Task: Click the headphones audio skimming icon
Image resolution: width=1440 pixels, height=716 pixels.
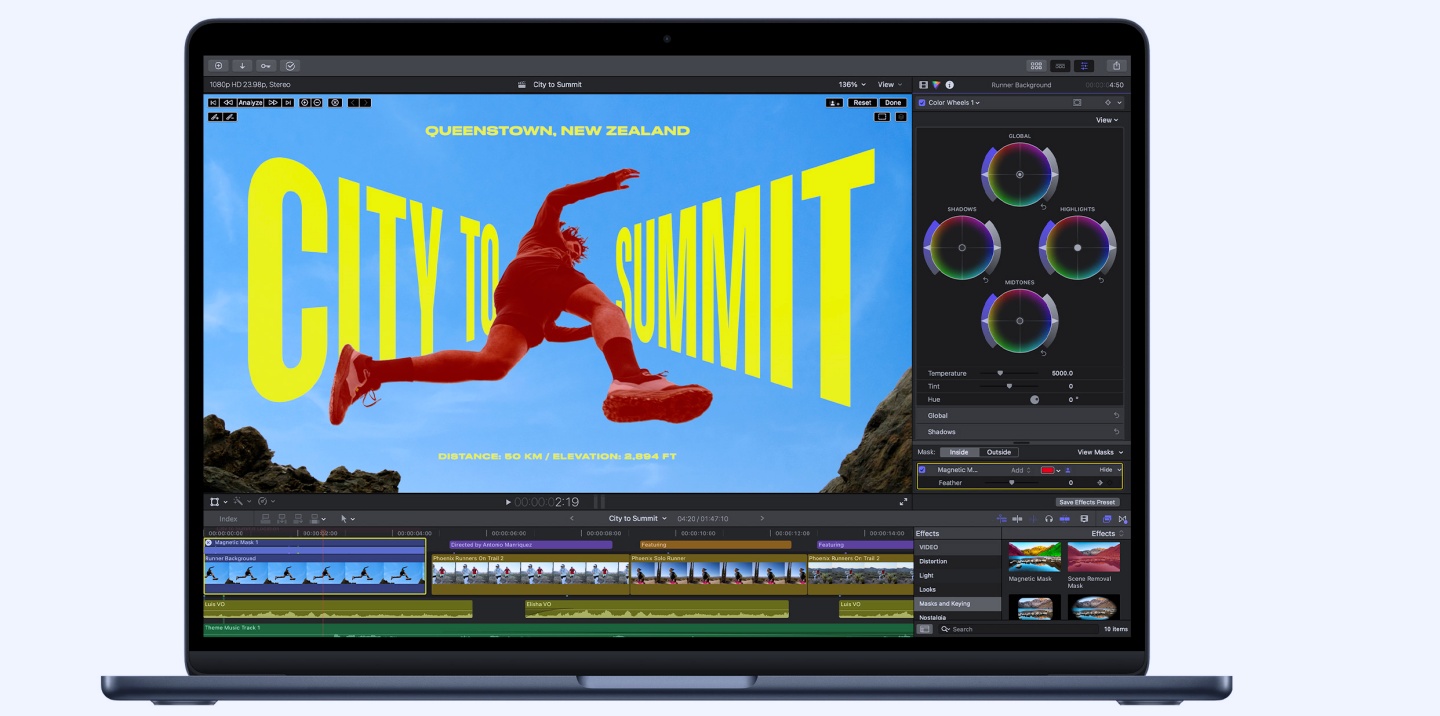Action: tap(1049, 519)
